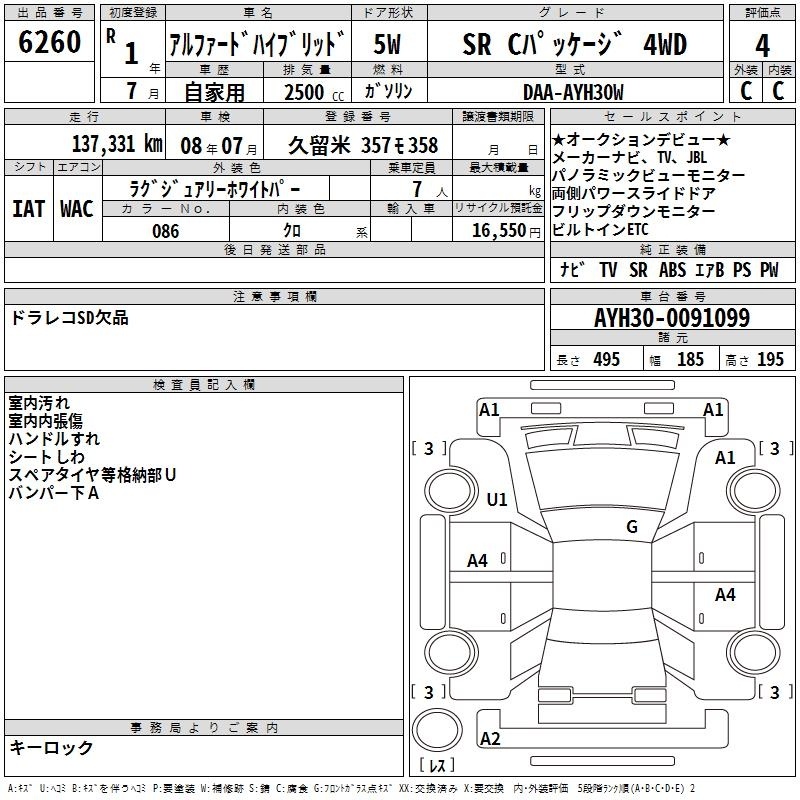The width and height of the screenshot is (800, 800).
Task: Click the car name アルファードハイブリッド
Action: (256, 45)
